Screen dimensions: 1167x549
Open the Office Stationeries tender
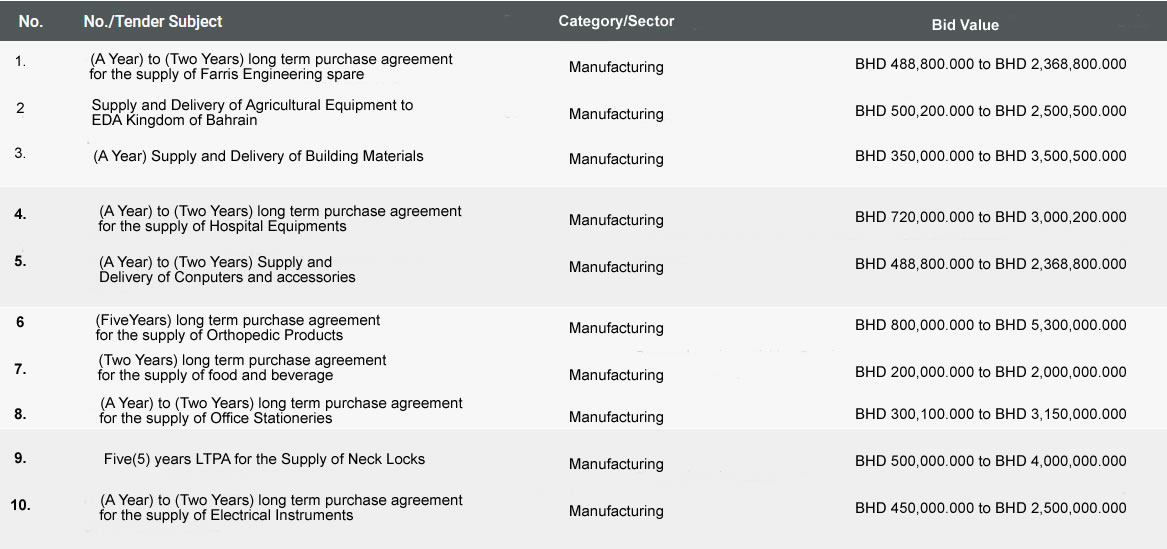pyautogui.click(x=281, y=411)
